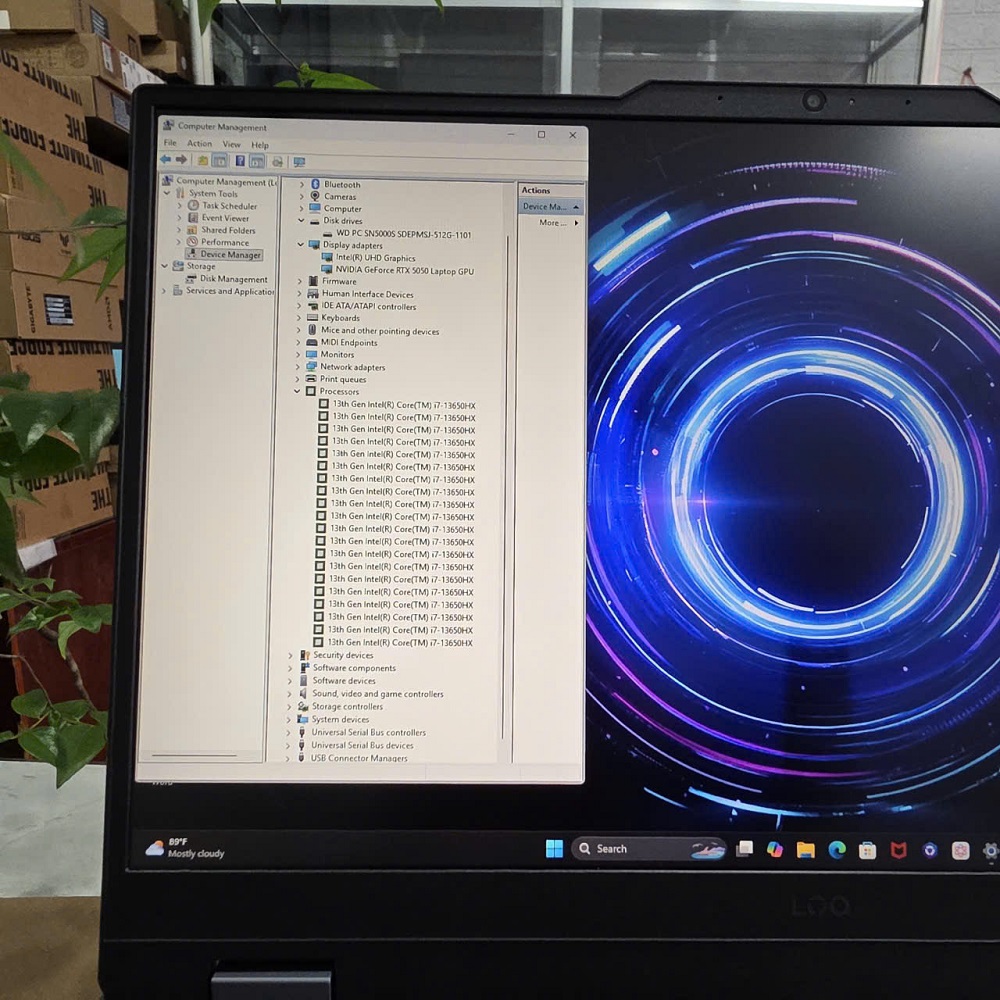Select Disk Management under Storage
The width and height of the screenshot is (1000, 1000).
point(233,279)
